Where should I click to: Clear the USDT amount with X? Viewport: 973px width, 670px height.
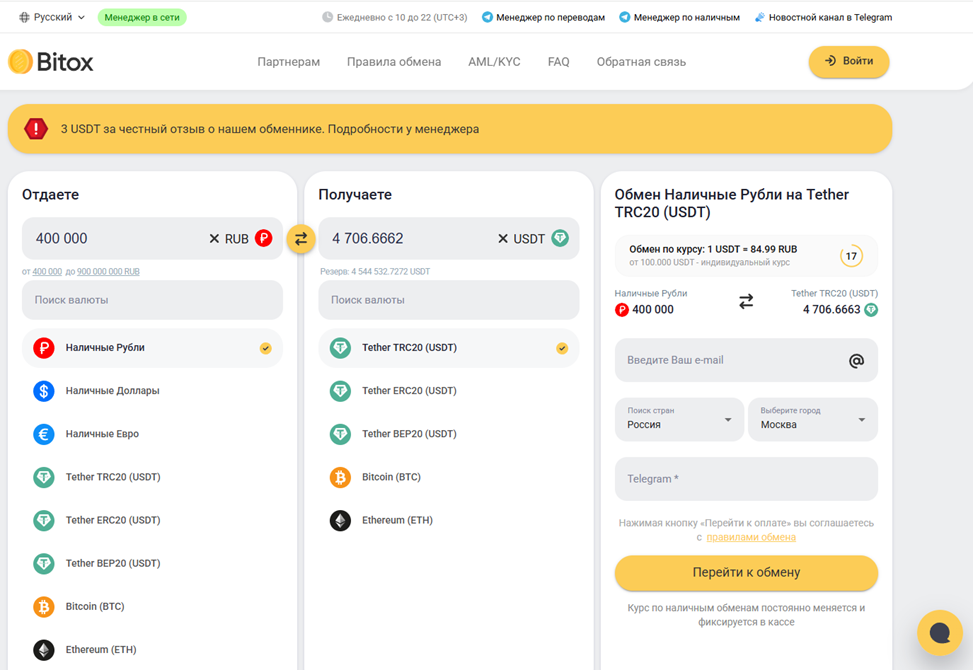pos(503,239)
